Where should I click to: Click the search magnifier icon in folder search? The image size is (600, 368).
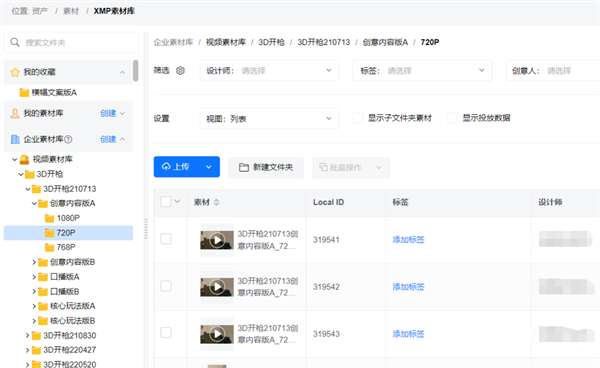(15, 42)
